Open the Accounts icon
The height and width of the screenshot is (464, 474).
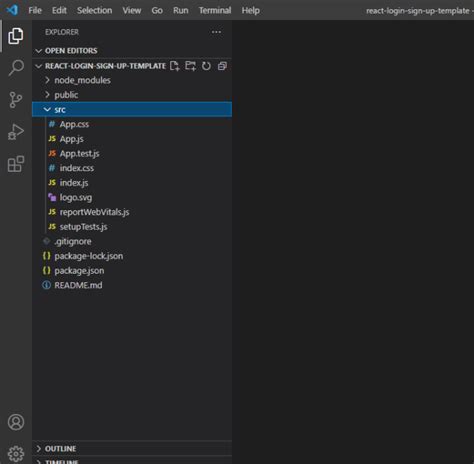[16, 422]
